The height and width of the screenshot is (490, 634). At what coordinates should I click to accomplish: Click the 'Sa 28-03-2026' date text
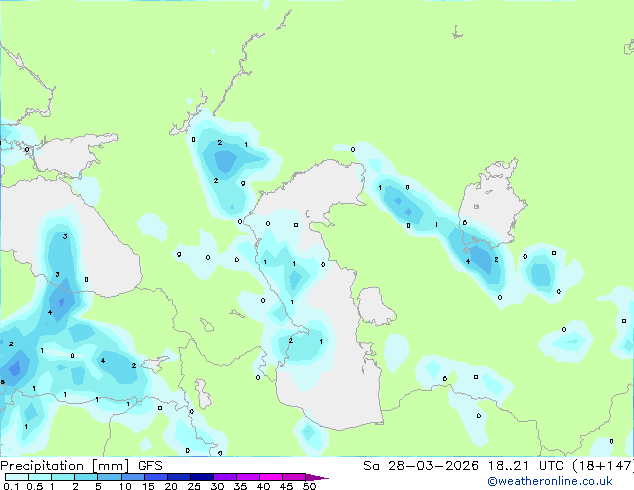[421, 466]
